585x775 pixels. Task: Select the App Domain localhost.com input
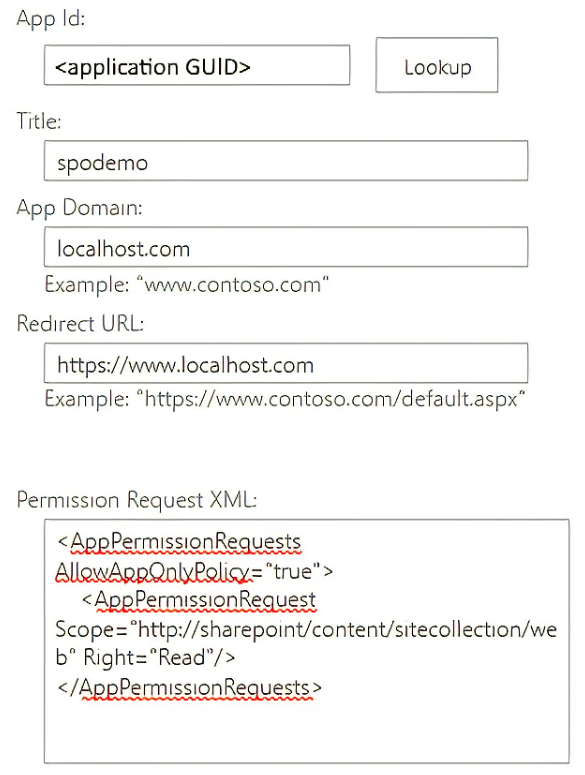286,247
